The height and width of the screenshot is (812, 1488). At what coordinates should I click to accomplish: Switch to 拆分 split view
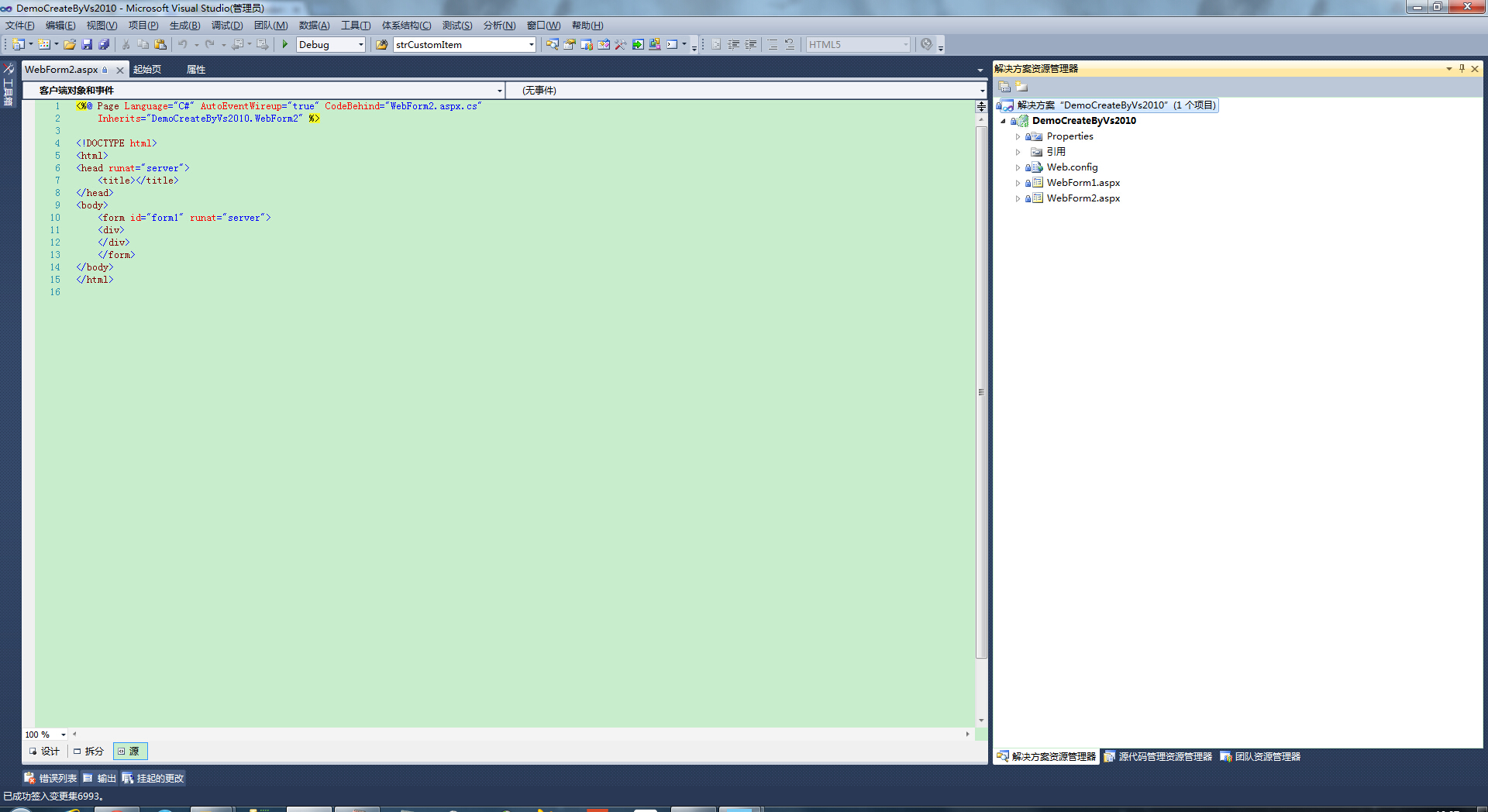coord(88,751)
